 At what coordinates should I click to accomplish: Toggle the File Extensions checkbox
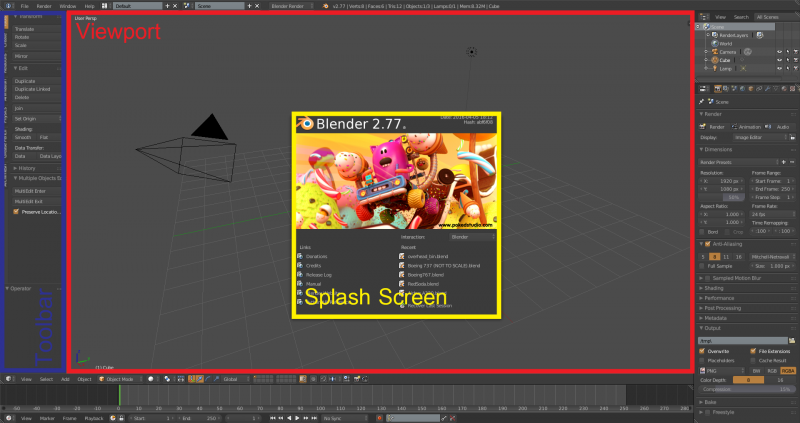coord(753,351)
